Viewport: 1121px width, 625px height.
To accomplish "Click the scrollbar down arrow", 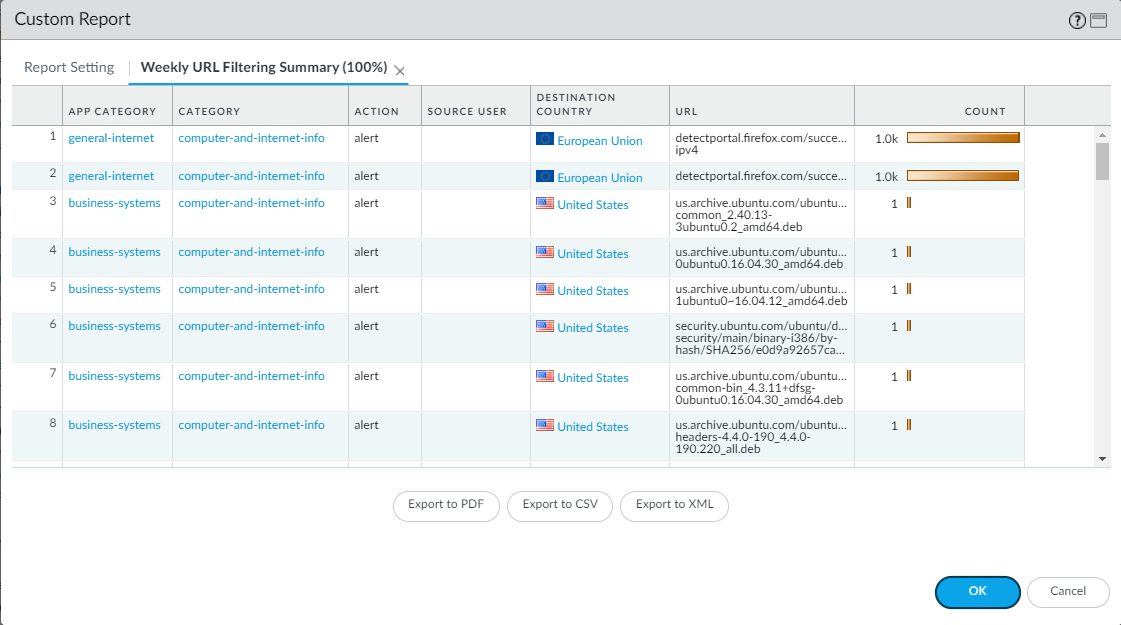I will [1102, 459].
